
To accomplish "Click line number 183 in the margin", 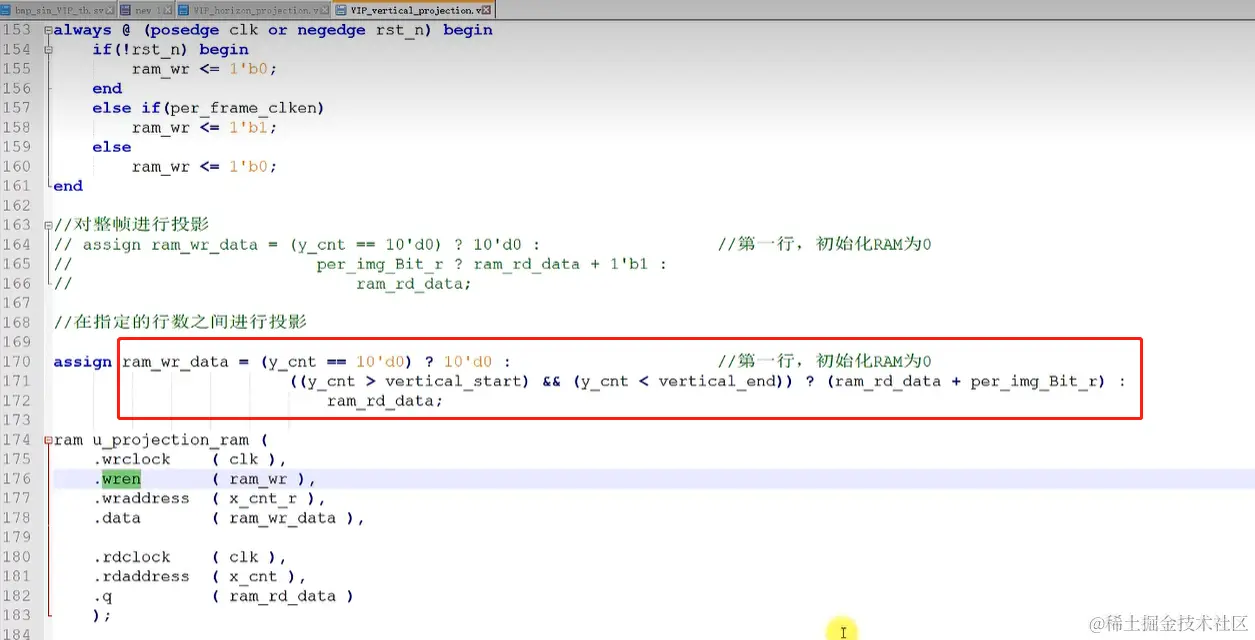I will pos(17,616).
